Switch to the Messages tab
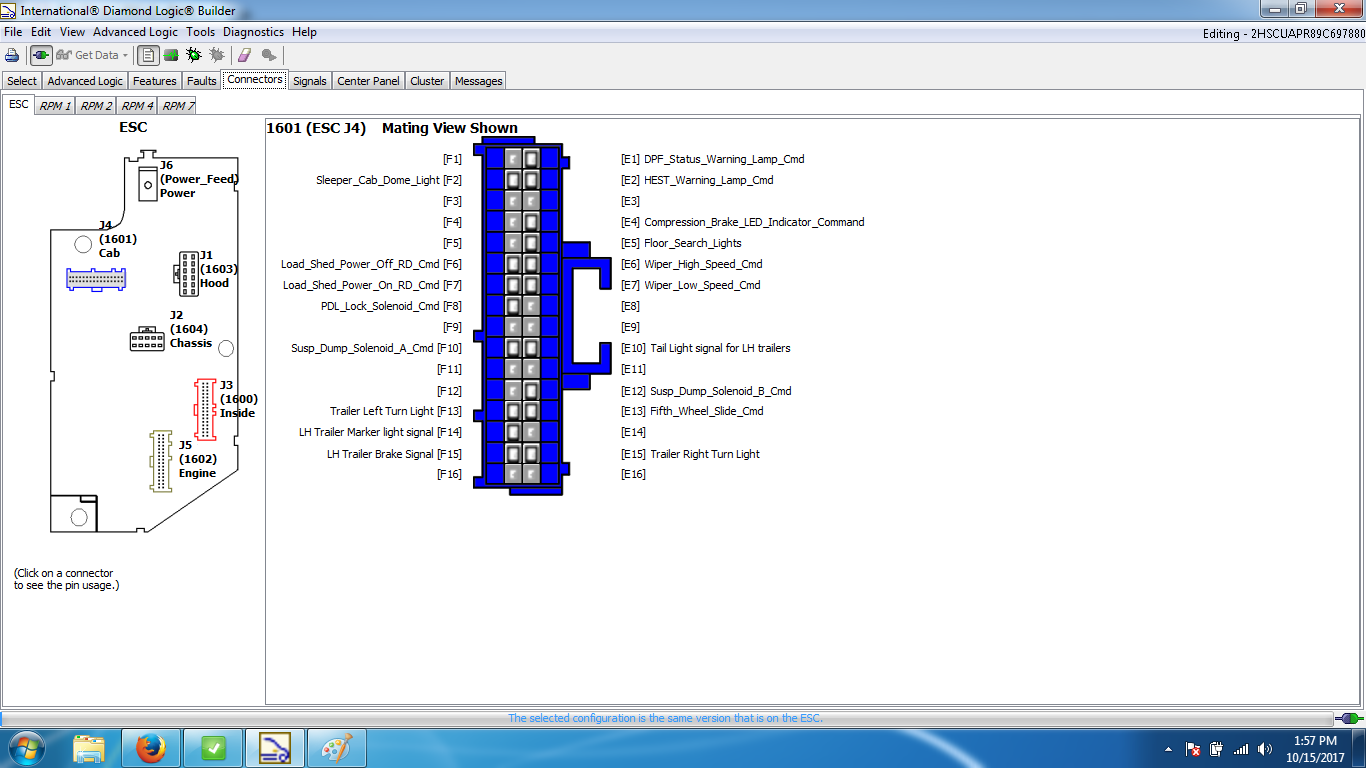The width and height of the screenshot is (1366, 768). pos(479,81)
